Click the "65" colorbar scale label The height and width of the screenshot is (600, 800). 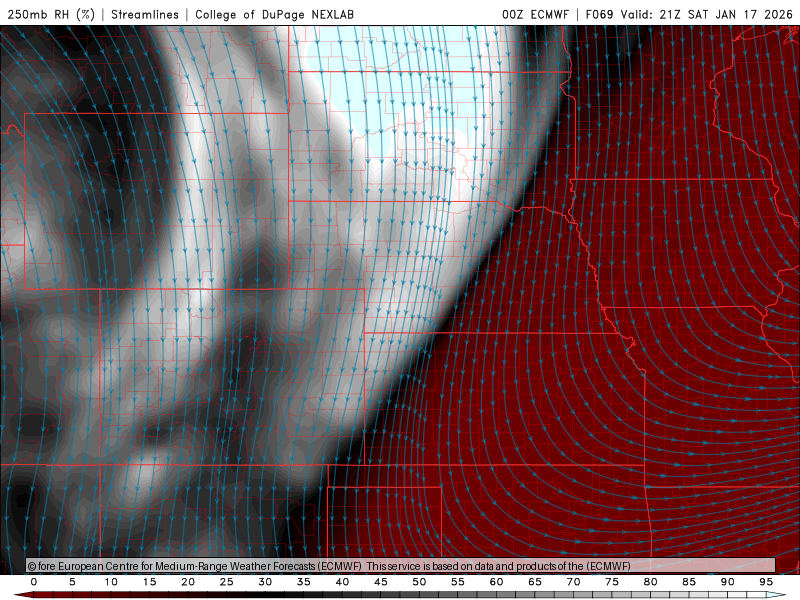(x=535, y=582)
